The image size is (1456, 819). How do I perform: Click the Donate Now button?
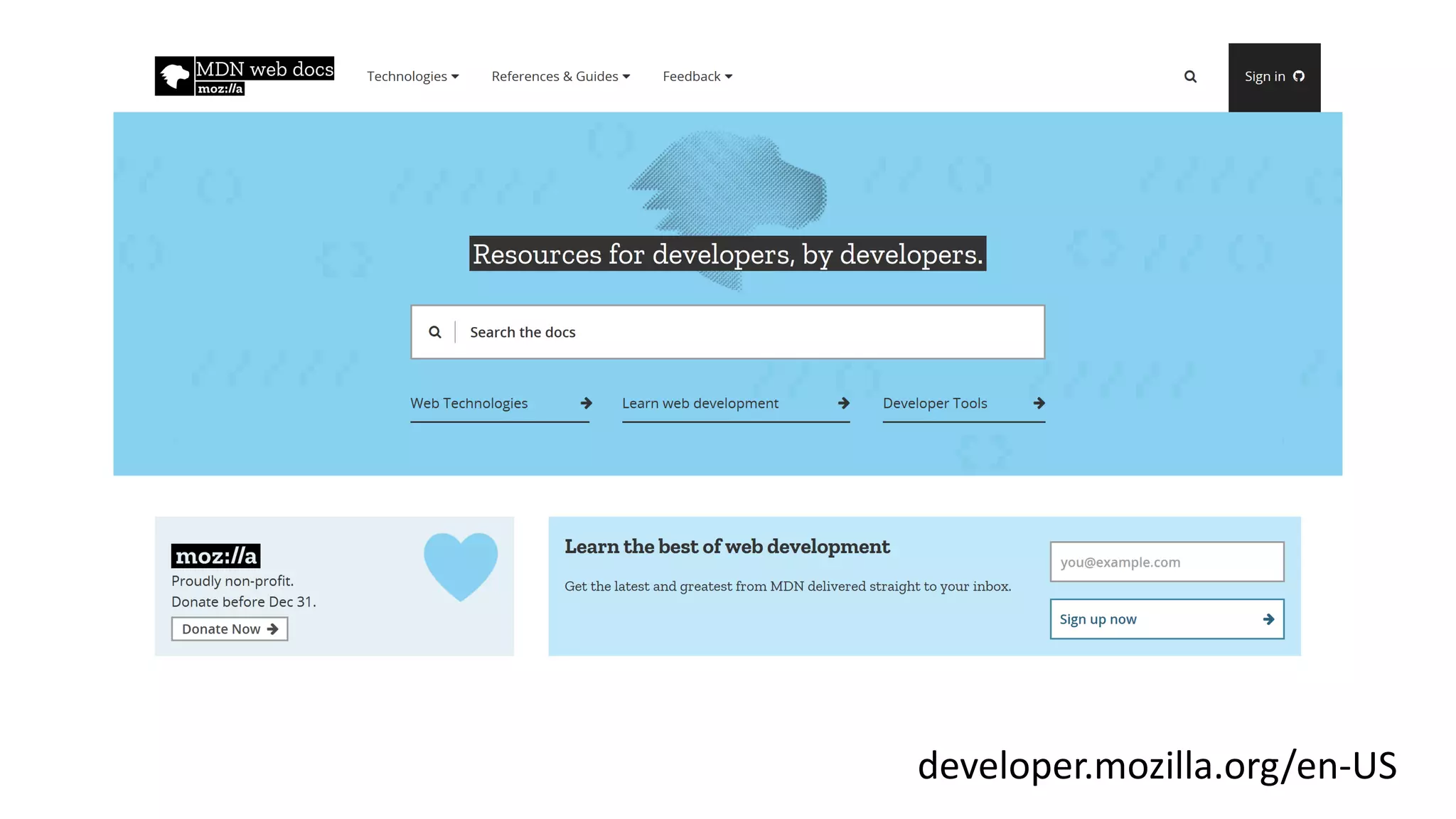(x=229, y=629)
